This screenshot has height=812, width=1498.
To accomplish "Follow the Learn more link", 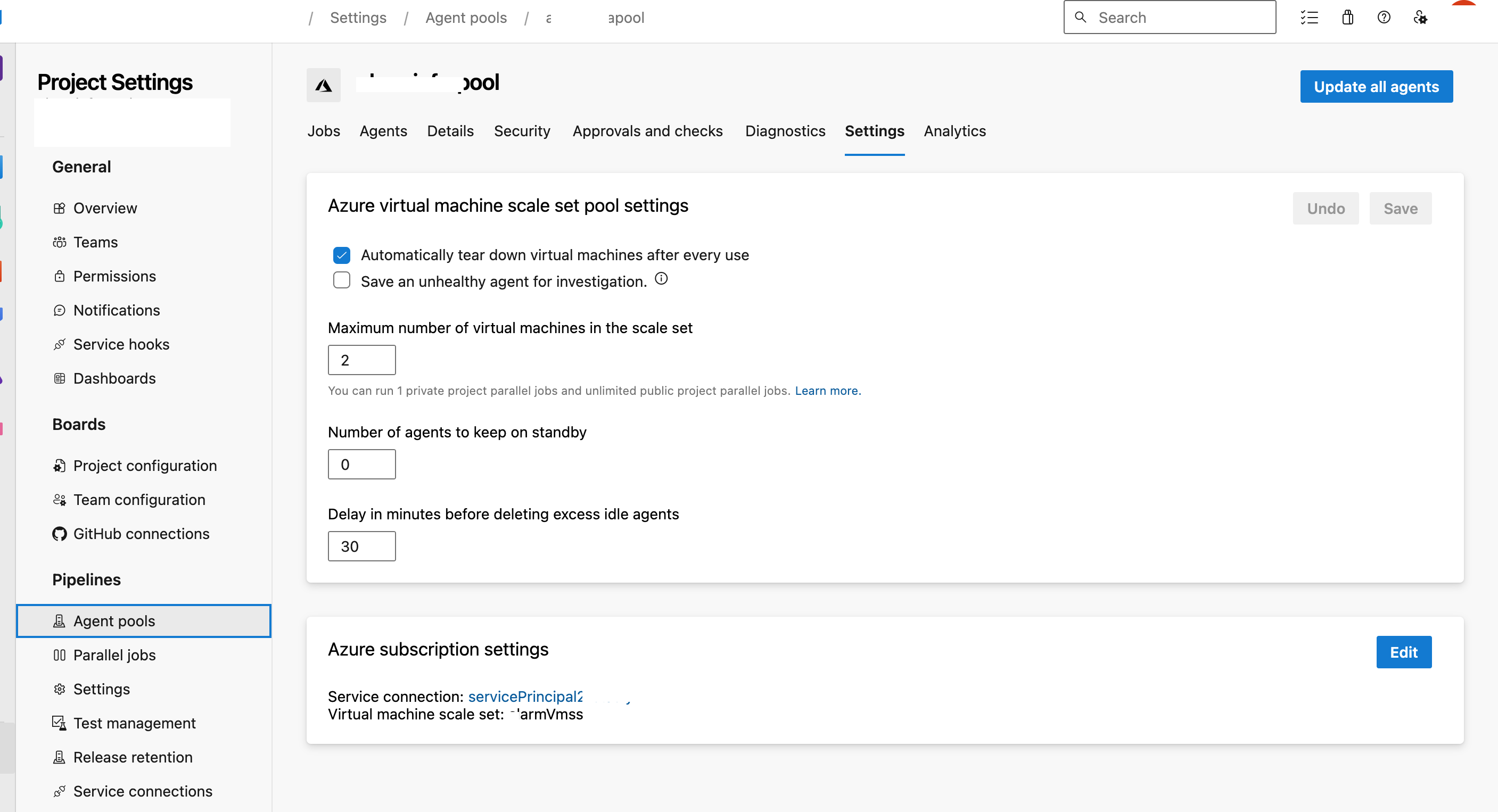I will point(827,391).
